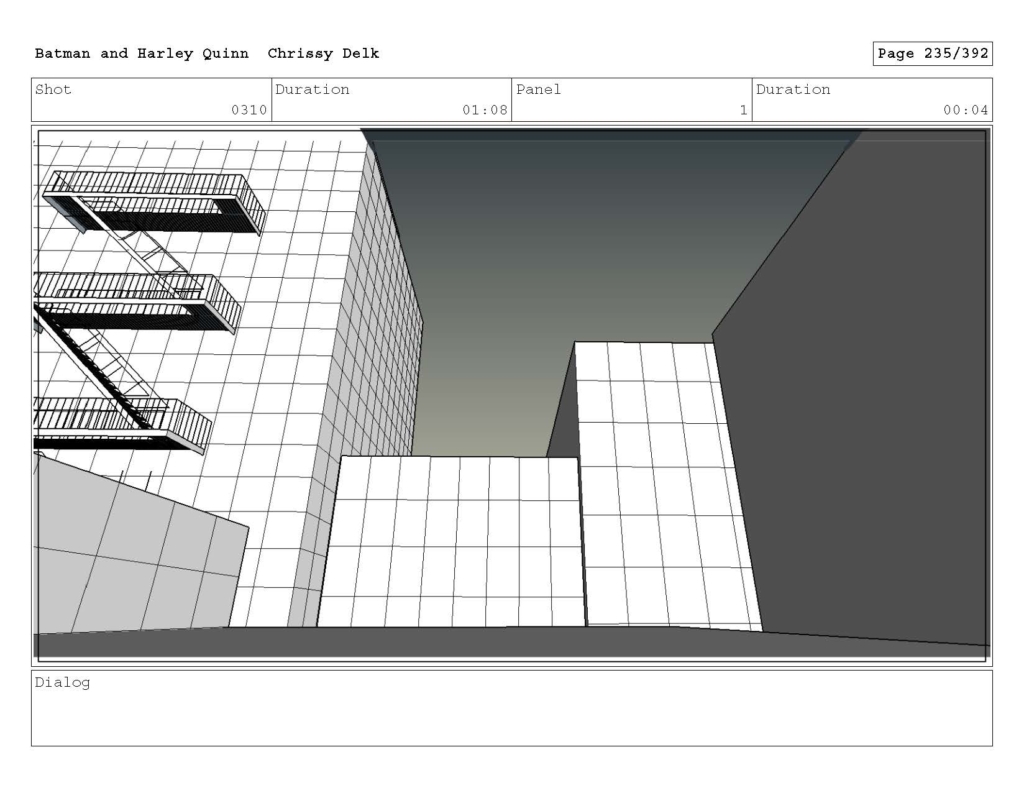This screenshot has width=1024, height=793.
Task: Click the 'Dialog' label
Action: (62, 683)
